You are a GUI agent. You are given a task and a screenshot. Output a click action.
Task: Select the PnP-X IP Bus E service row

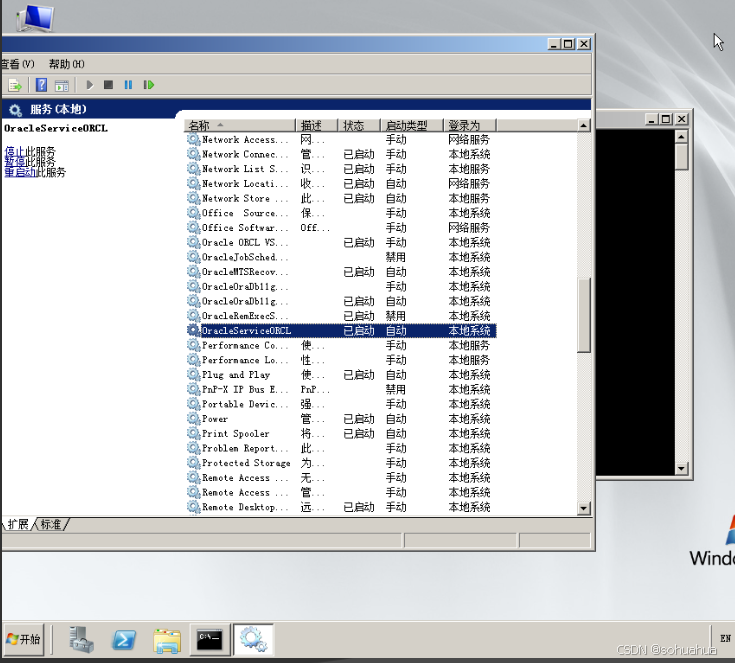tap(341, 390)
